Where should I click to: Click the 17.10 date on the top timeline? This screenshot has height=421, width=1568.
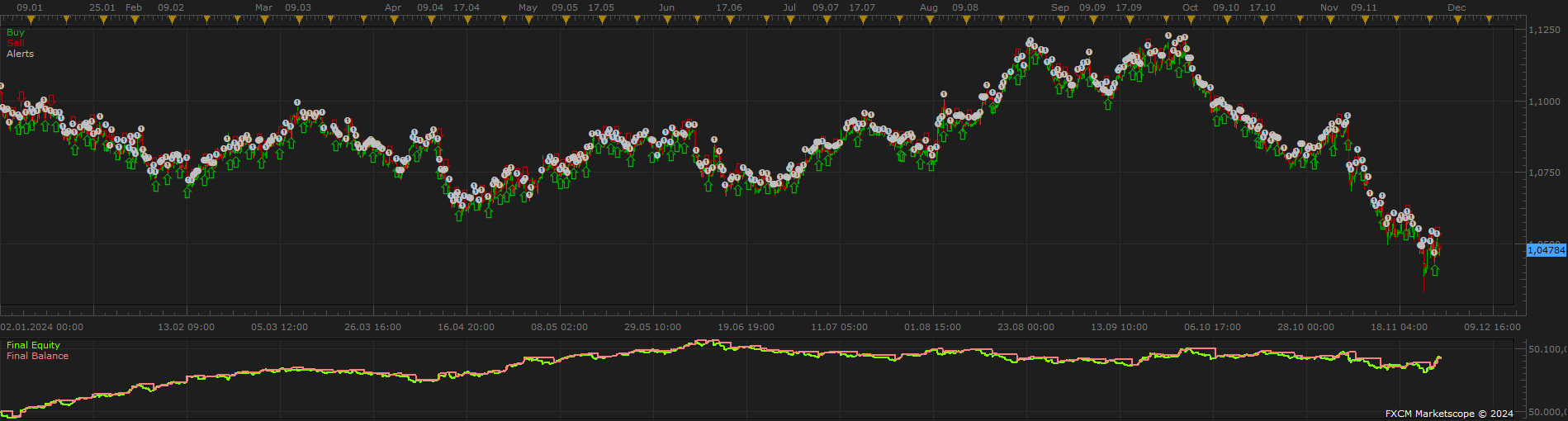(x=1262, y=7)
